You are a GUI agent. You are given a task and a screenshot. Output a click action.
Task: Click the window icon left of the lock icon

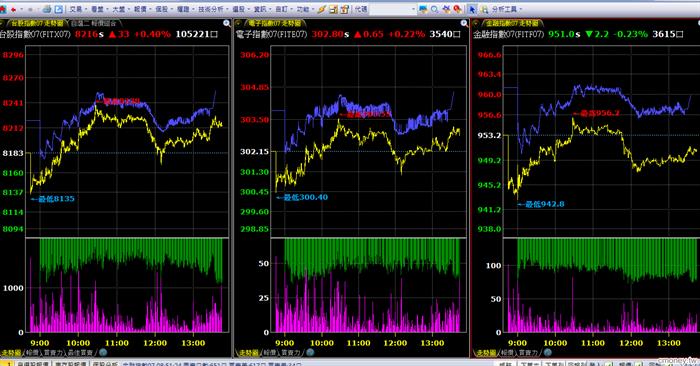click(x=333, y=9)
